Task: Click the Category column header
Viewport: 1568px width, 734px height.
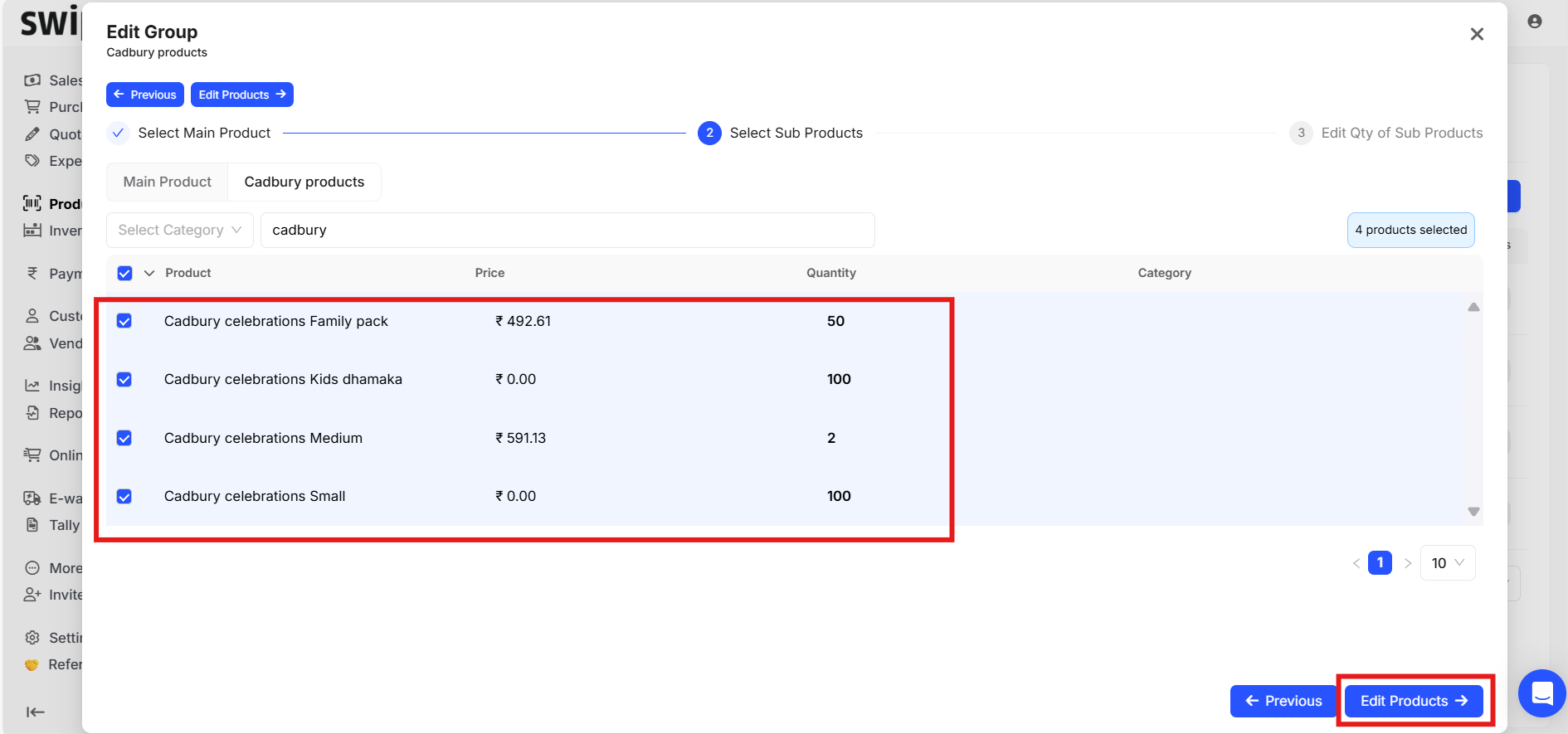Action: [x=1165, y=273]
